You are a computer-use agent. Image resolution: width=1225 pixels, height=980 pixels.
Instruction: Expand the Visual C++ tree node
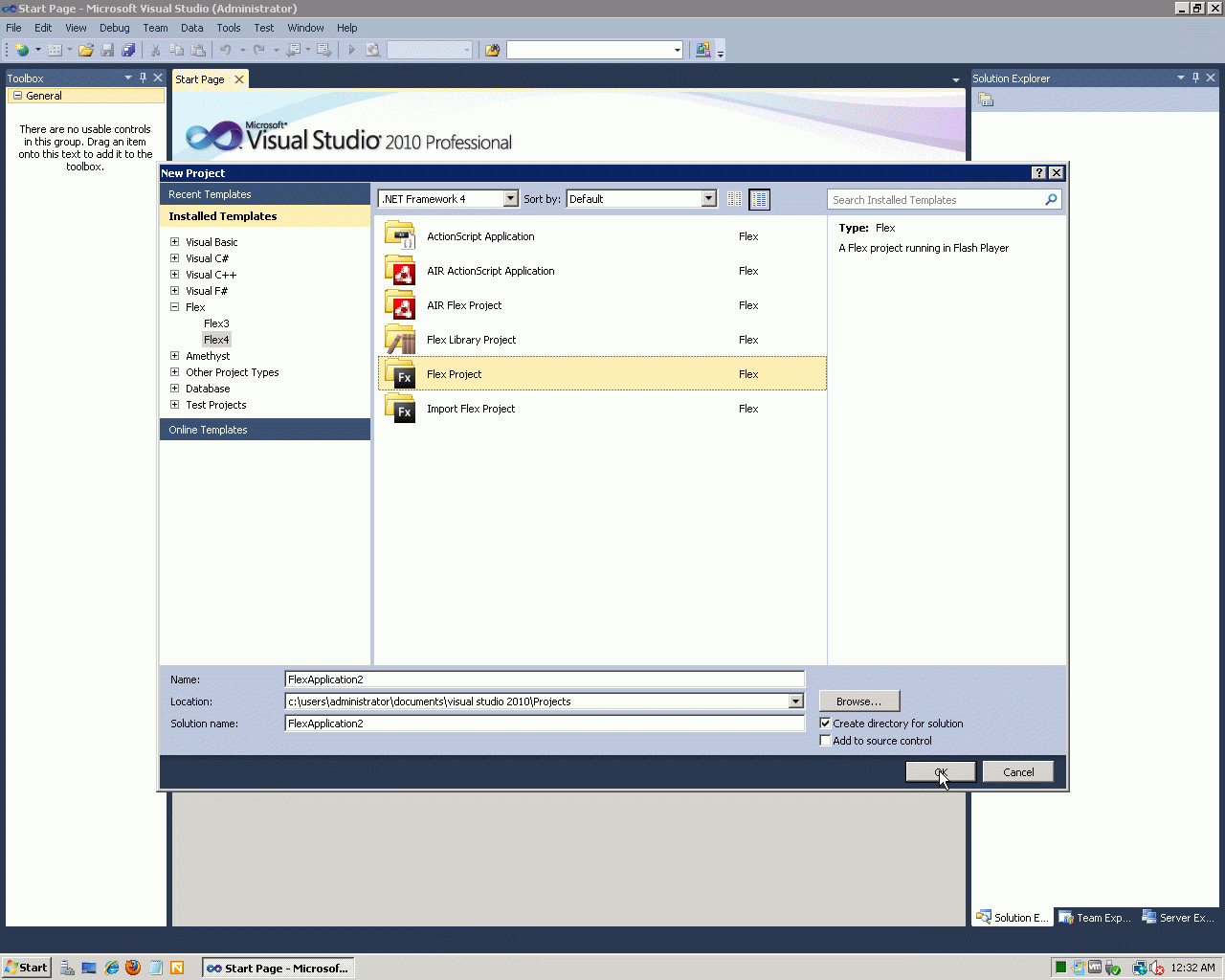point(174,275)
